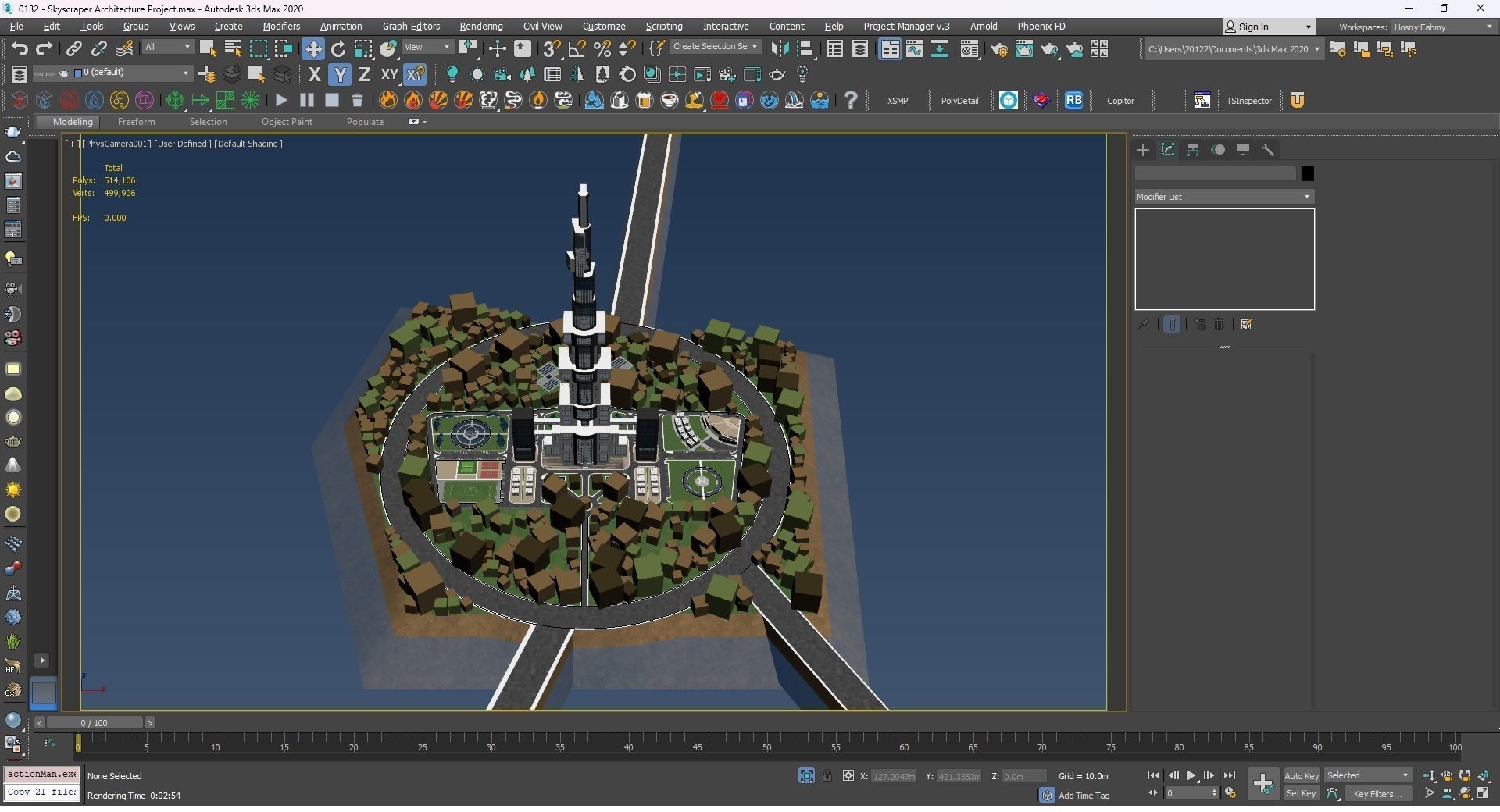Click the Pin Stack icon
Viewport: 1500px width, 812px height.
click(x=1144, y=324)
